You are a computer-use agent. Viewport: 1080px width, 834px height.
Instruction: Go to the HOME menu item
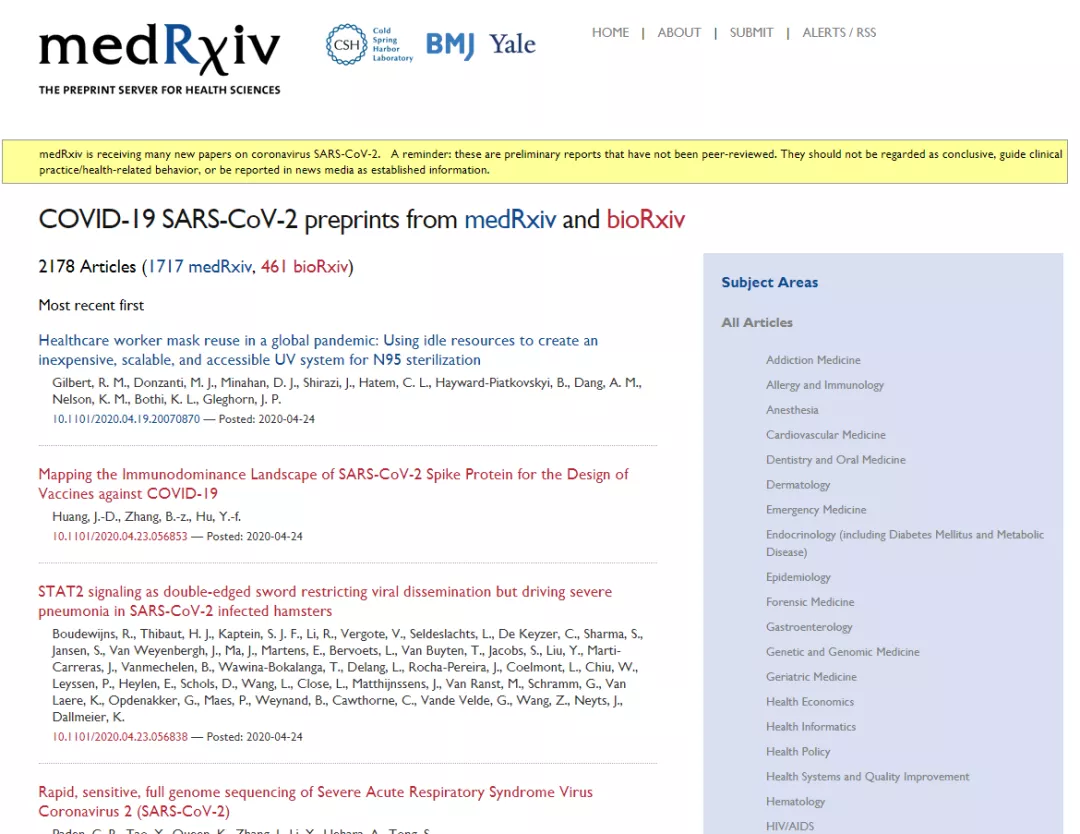coord(610,32)
